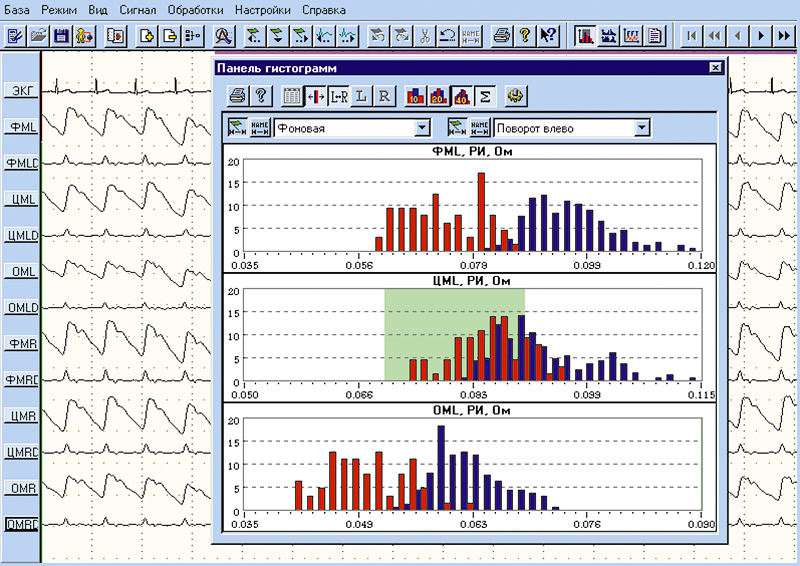Click the scissors cut icon in main toolbar

tap(425, 35)
